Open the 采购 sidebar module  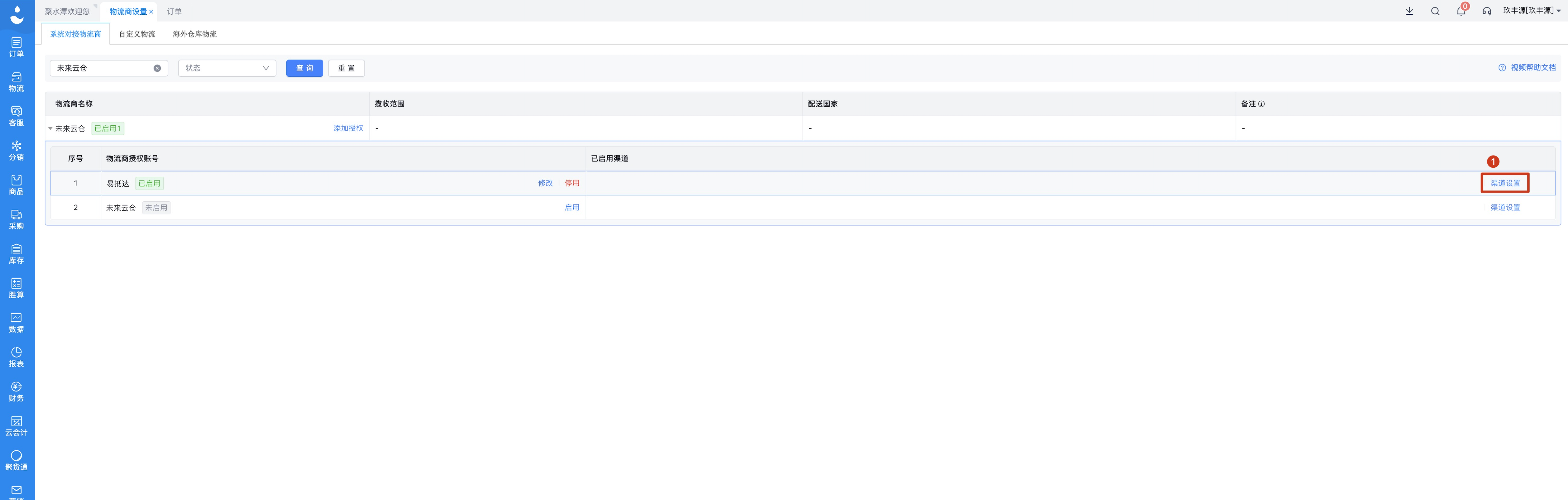[17, 220]
